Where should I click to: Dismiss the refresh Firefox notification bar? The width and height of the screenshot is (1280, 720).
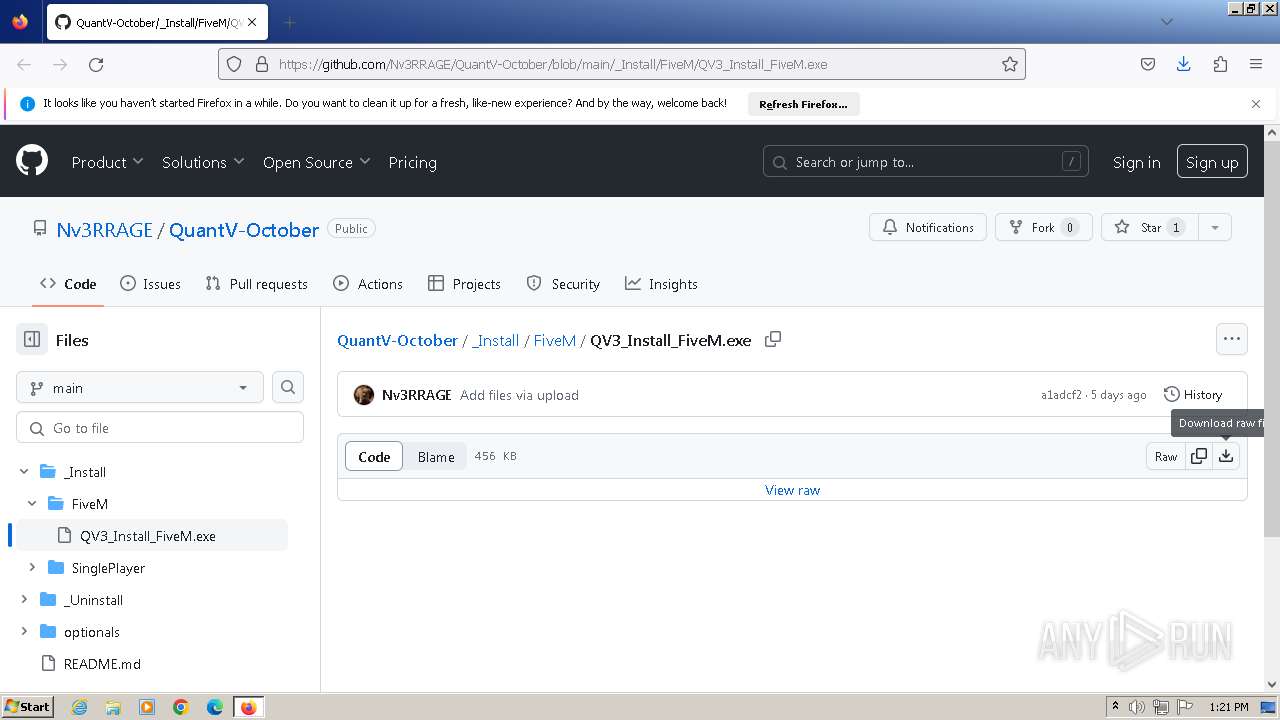tap(1256, 104)
